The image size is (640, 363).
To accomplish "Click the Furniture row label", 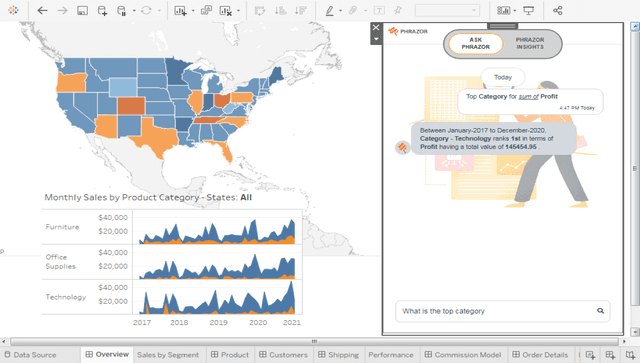I will (x=62, y=227).
